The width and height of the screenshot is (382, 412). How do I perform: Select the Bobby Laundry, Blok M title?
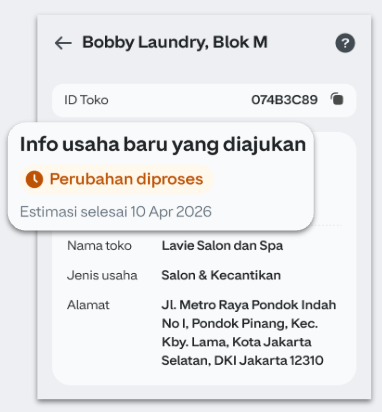pyautogui.click(x=175, y=43)
